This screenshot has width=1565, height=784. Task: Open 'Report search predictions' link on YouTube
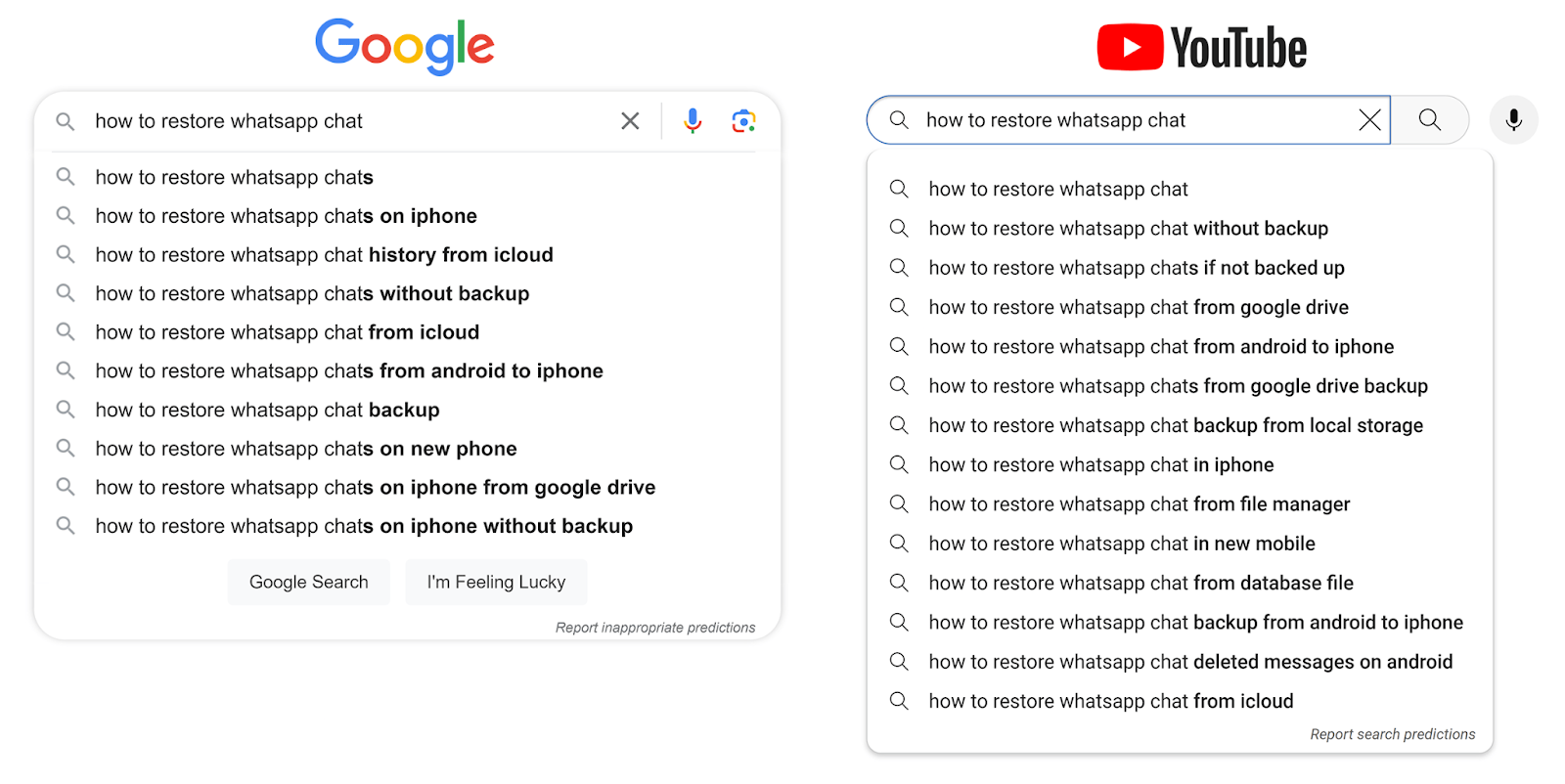(x=1392, y=733)
